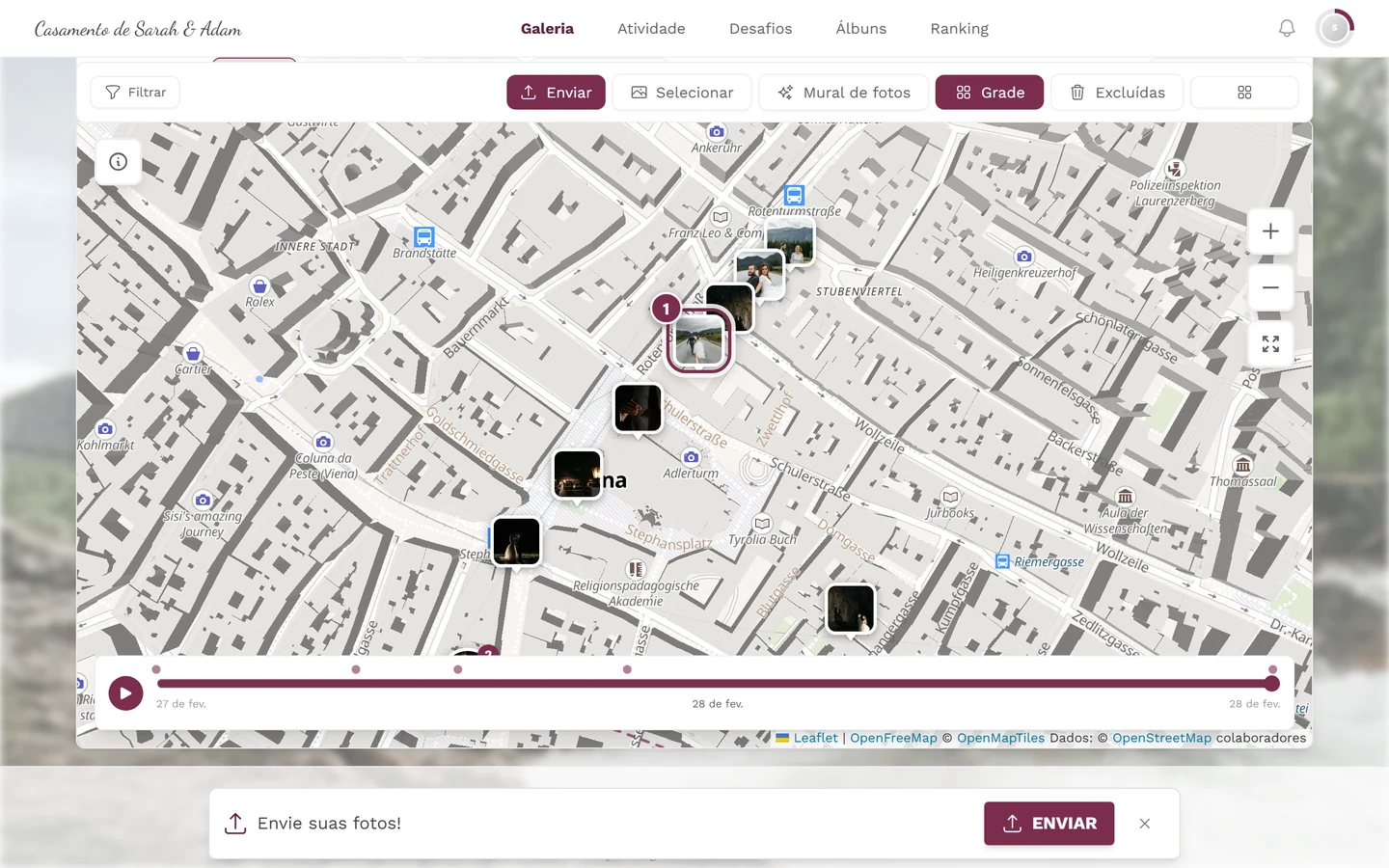Open the user profile avatar
This screenshot has height=868, width=1389.
coord(1335,29)
